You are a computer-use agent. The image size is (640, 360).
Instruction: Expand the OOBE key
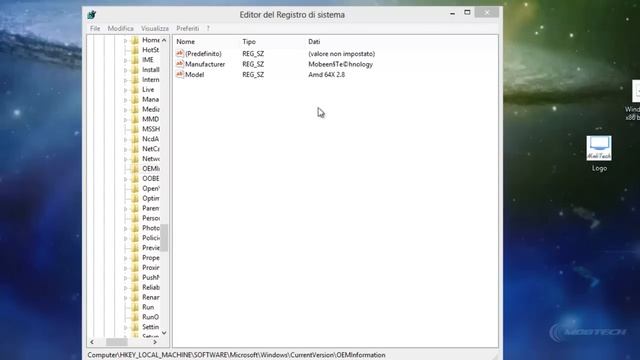[126, 179]
